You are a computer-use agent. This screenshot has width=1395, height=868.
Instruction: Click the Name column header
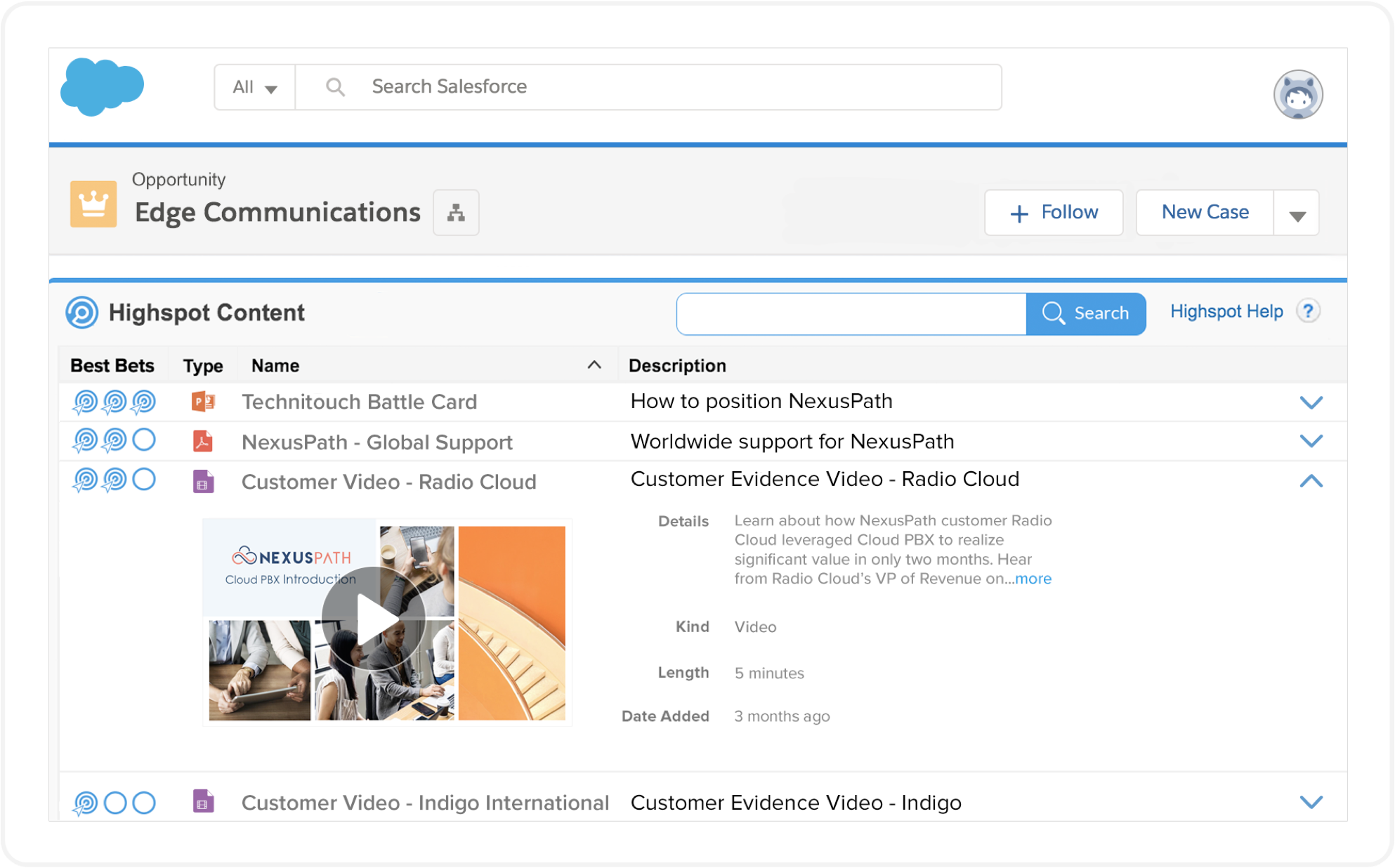(x=275, y=366)
